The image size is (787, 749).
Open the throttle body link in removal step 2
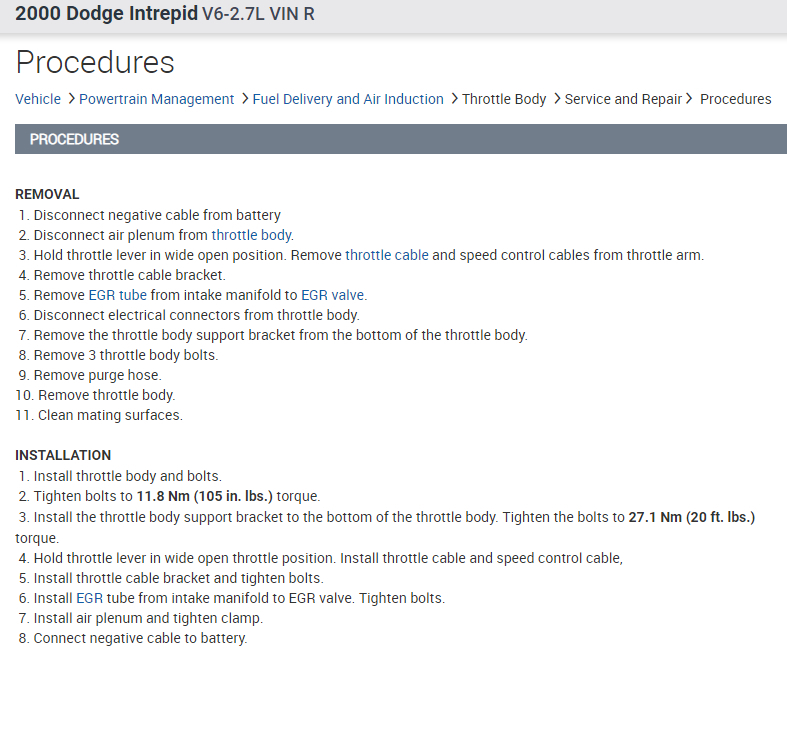click(252, 235)
